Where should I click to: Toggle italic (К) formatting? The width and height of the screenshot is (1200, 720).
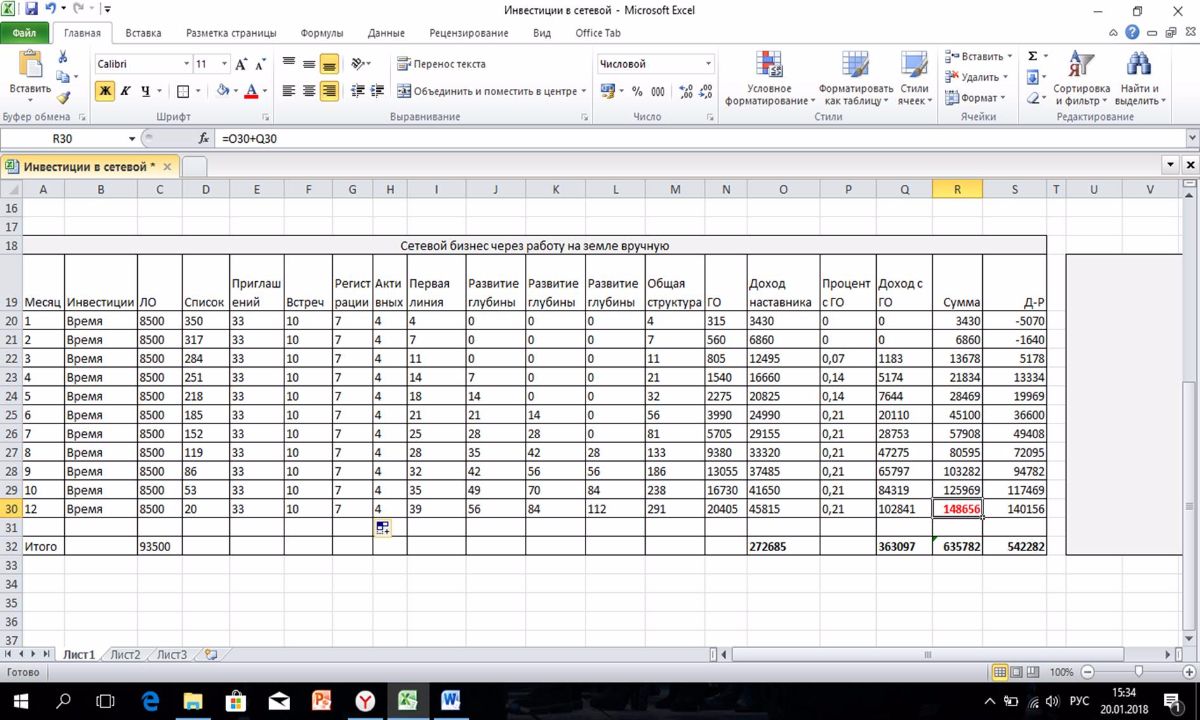point(125,91)
